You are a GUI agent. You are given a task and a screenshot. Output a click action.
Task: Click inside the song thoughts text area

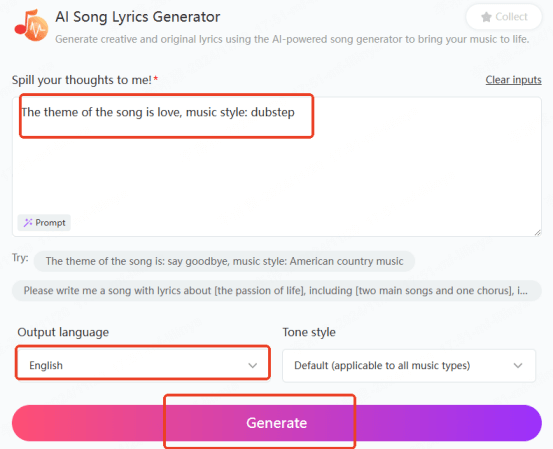[x=277, y=166]
